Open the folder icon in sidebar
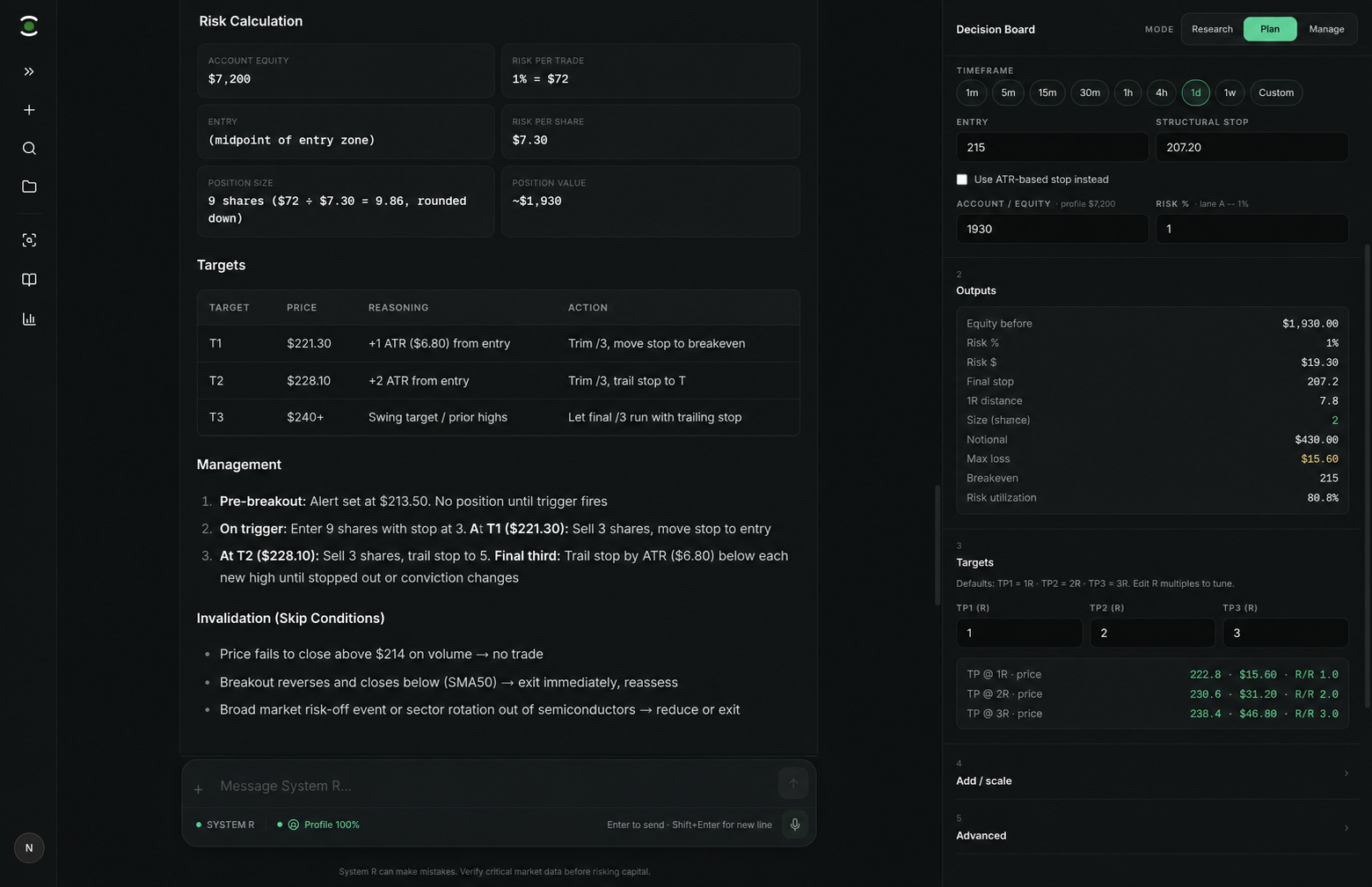This screenshot has width=1372, height=887. [29, 187]
